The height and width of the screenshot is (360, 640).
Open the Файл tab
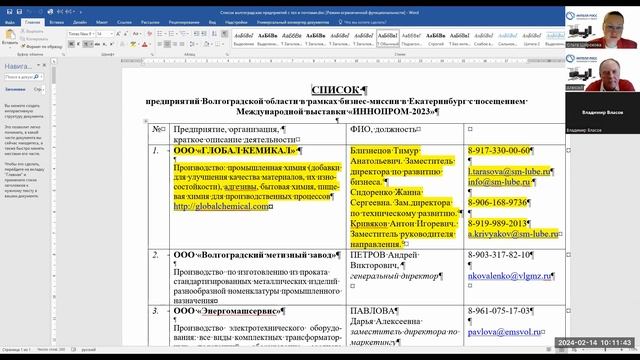click(10, 22)
